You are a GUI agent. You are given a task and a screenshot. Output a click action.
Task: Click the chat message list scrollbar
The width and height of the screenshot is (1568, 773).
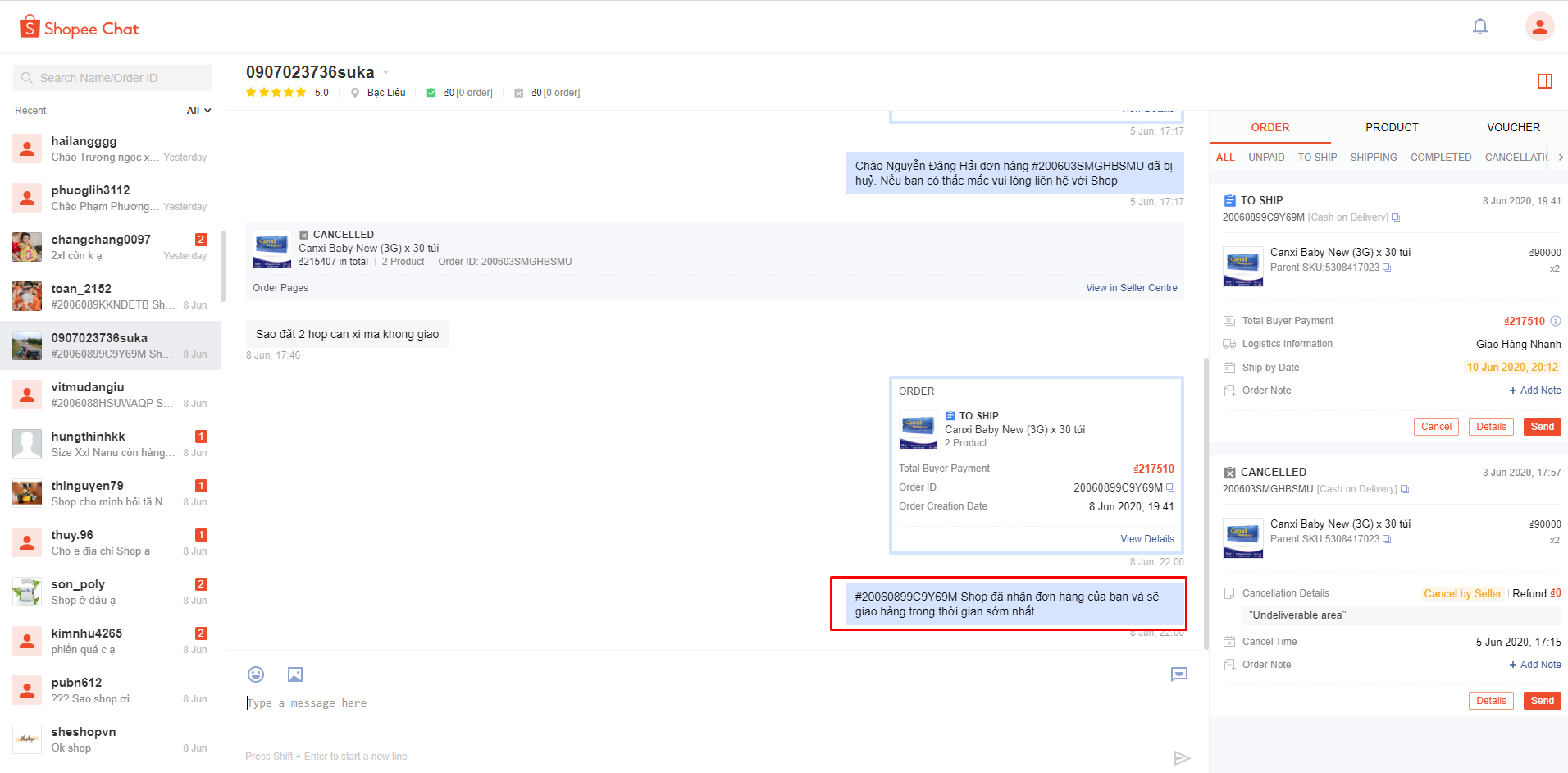pos(1206,502)
